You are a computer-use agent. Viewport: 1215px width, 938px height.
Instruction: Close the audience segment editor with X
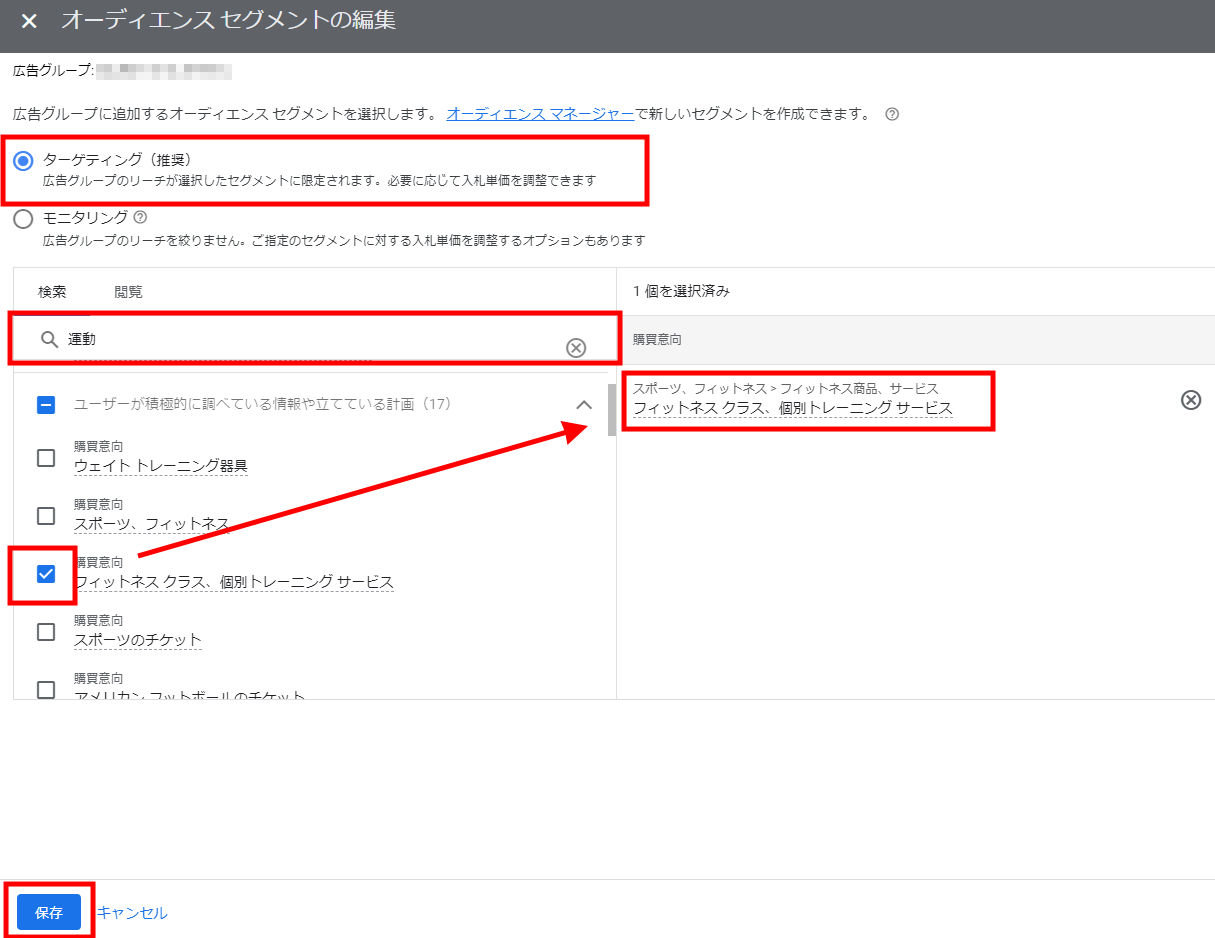pyautogui.click(x=29, y=21)
